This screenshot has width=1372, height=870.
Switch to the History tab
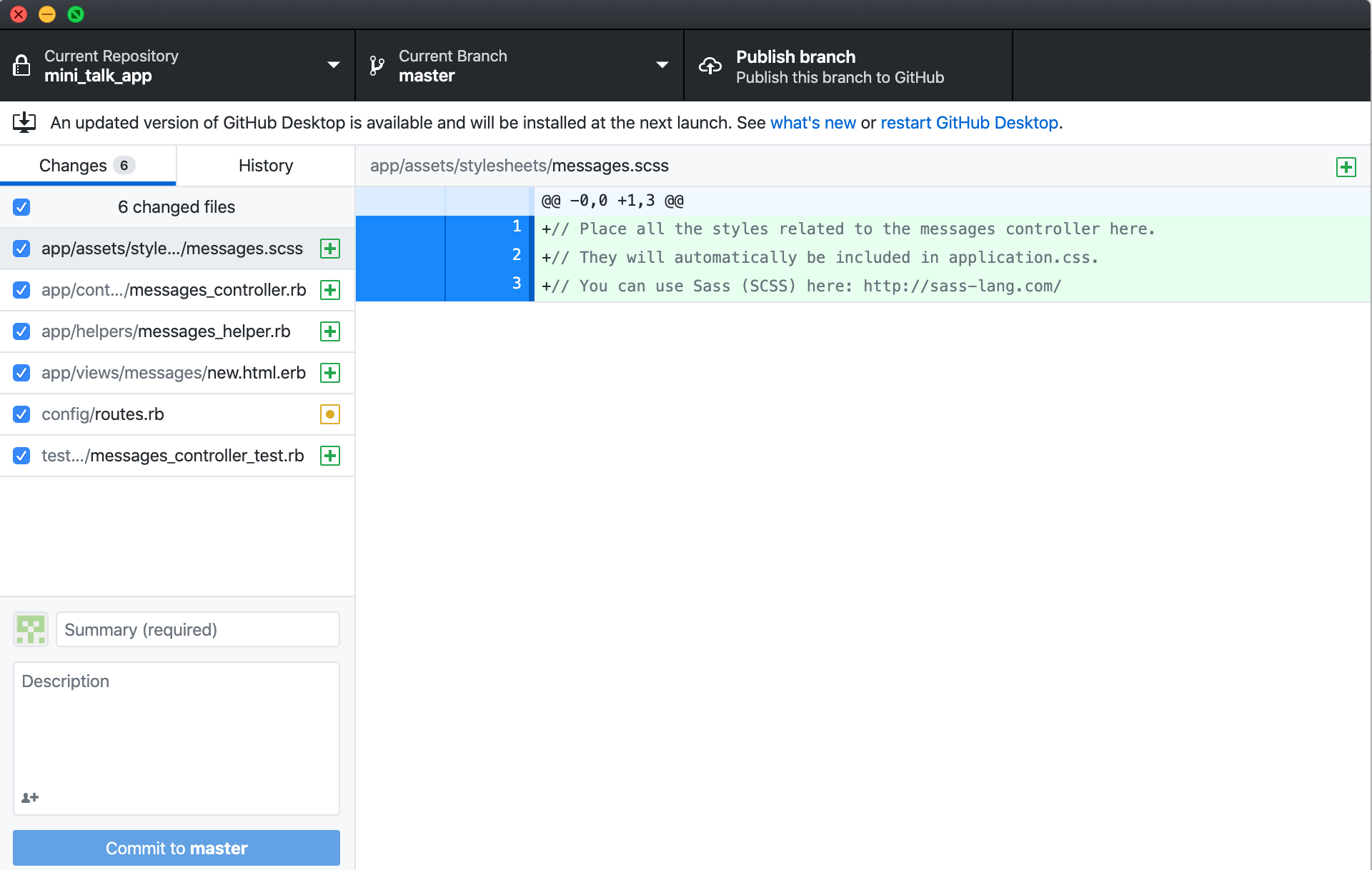point(266,166)
